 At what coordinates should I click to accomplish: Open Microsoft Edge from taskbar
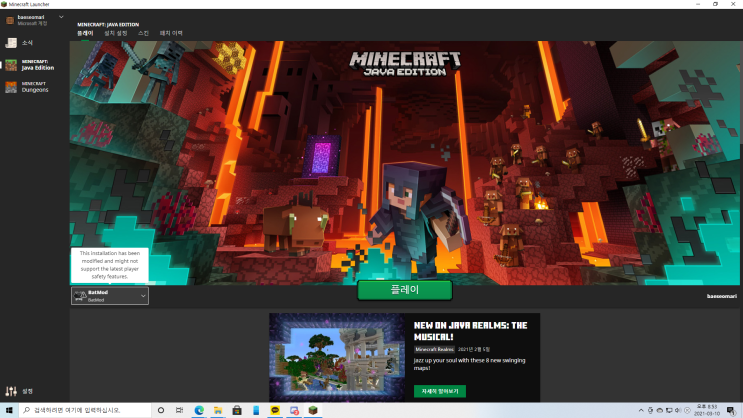click(198, 410)
